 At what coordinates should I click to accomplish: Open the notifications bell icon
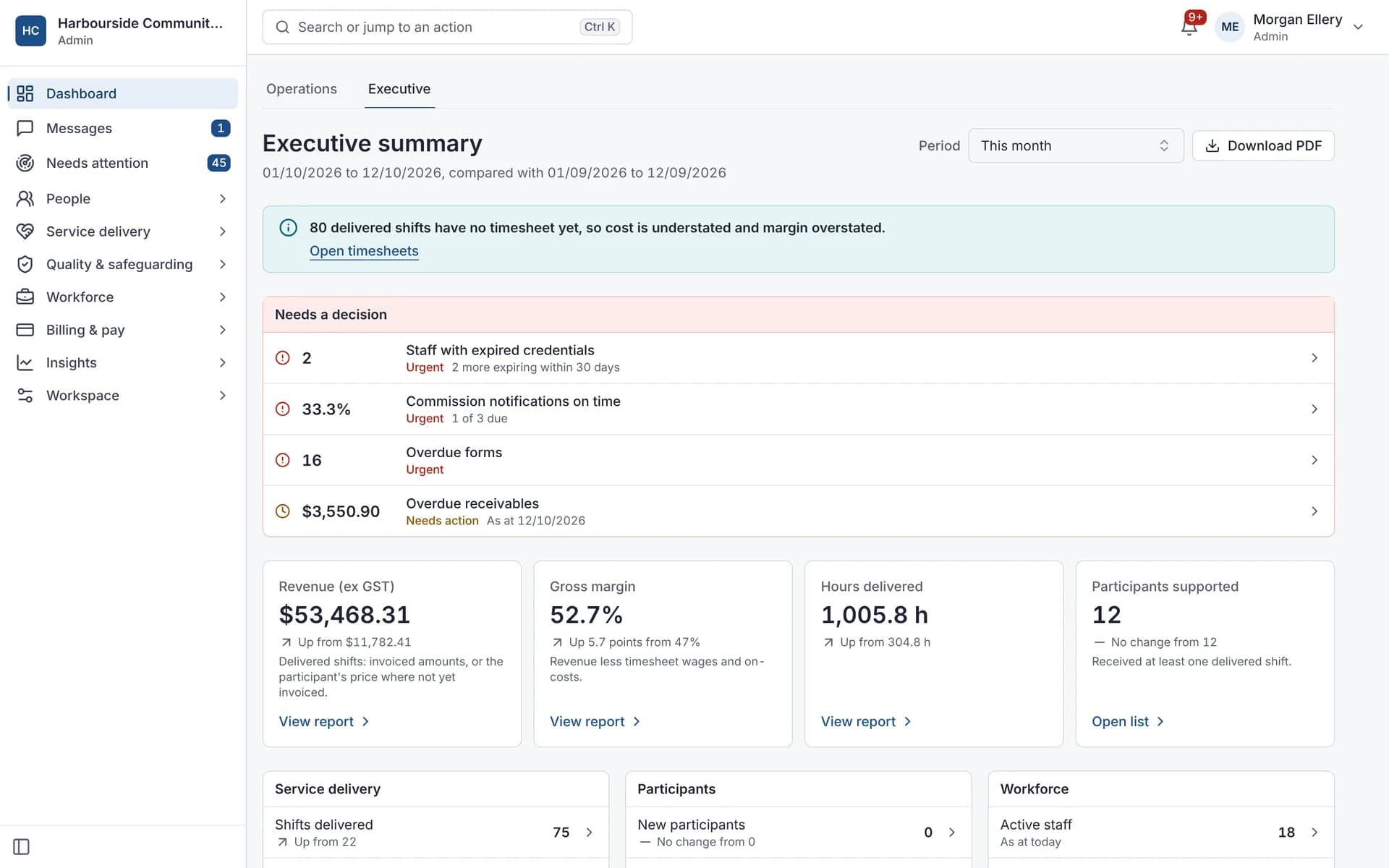point(1189,27)
